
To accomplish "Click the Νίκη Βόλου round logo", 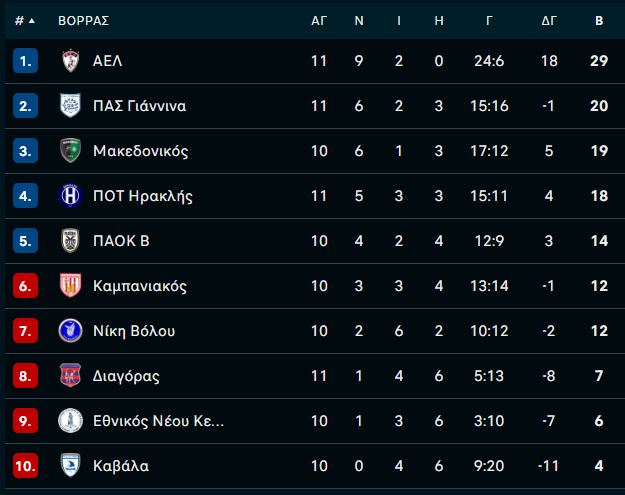I will click(x=71, y=331).
